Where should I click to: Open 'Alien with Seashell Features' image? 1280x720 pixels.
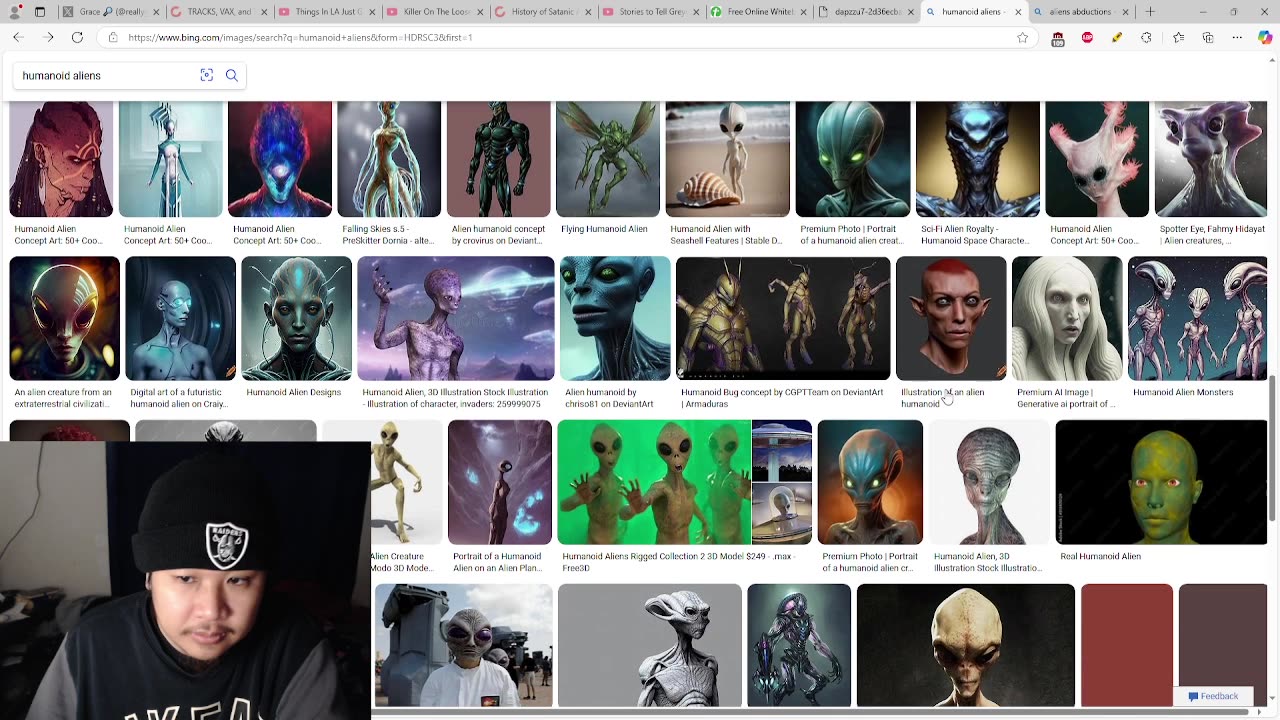coord(727,159)
